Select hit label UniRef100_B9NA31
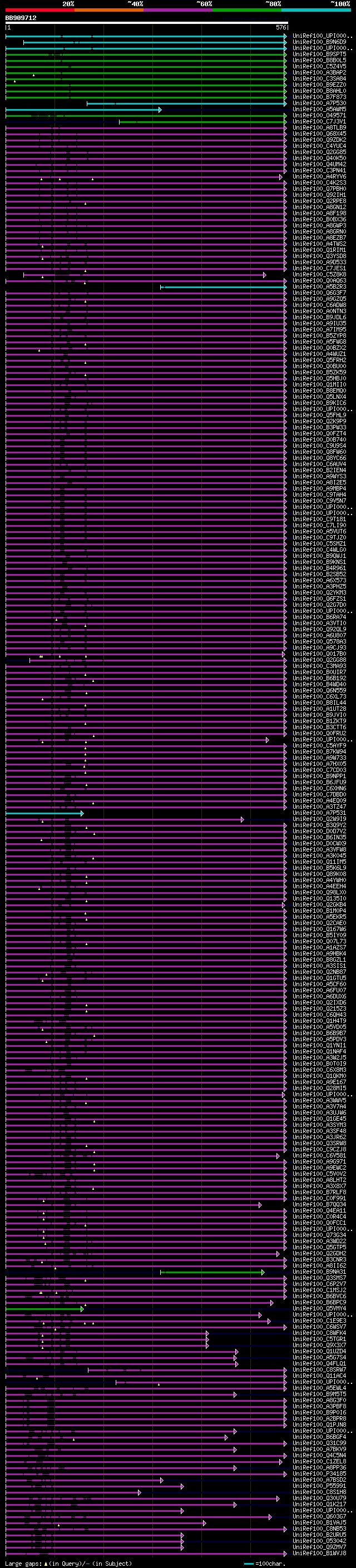 (x=319, y=1272)
